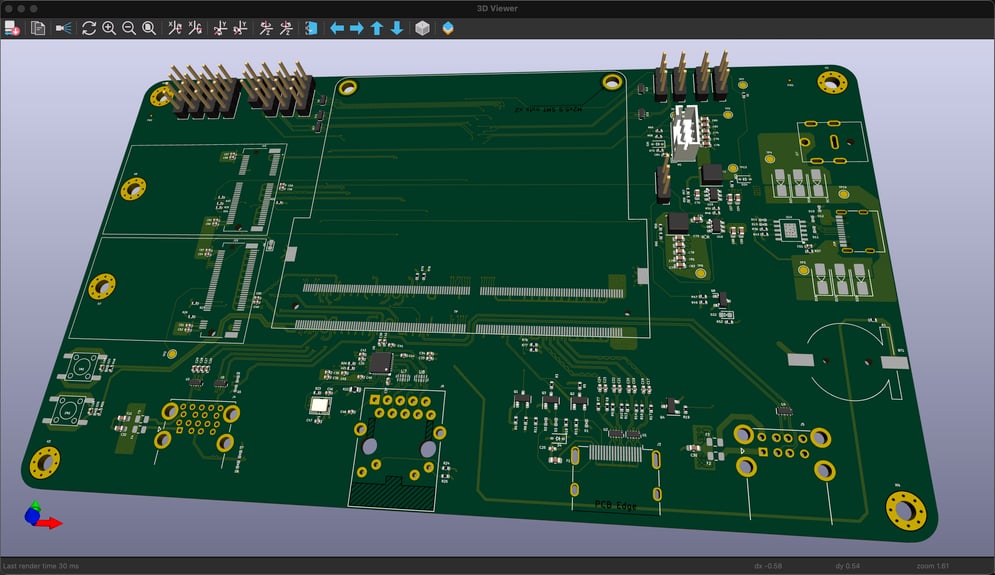This screenshot has width=995, height=575.
Task: Pan the board down with the down arrow
Action: point(397,28)
